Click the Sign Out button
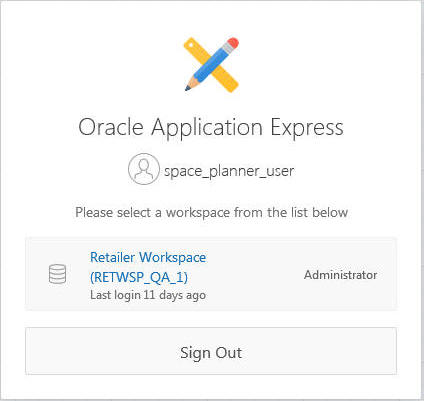This screenshot has height=401, width=424. (211, 351)
